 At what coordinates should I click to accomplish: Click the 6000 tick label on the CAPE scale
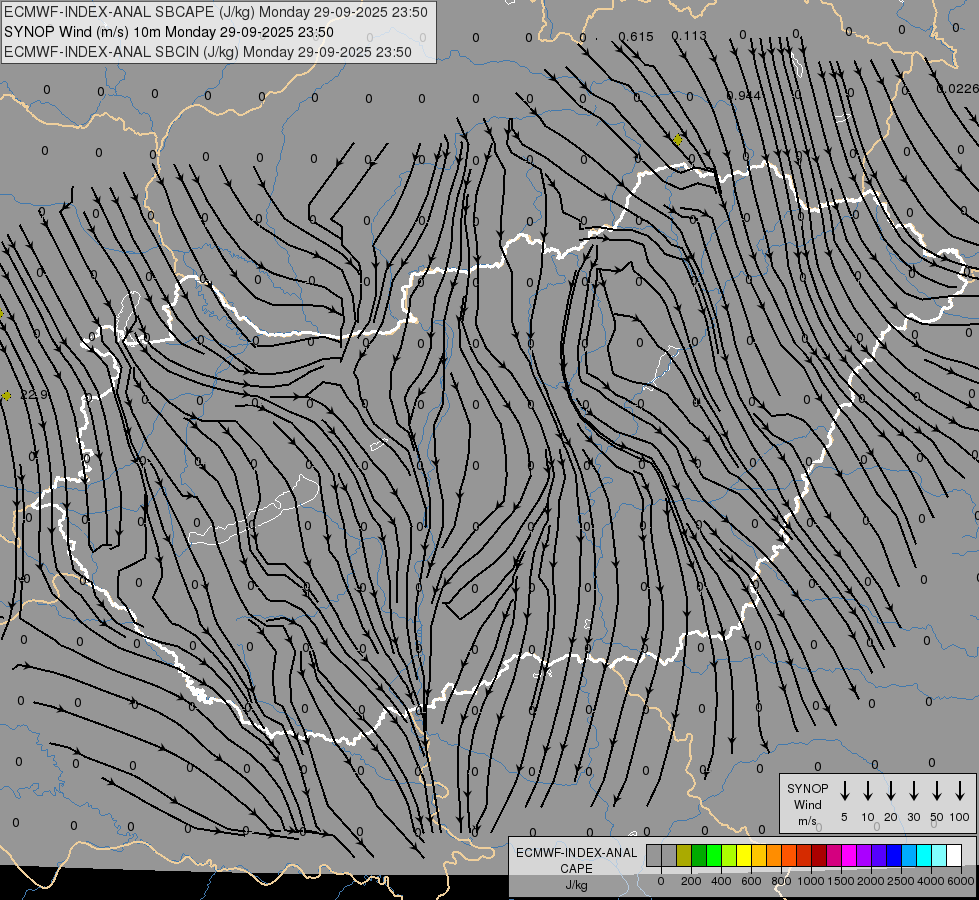coord(961,881)
